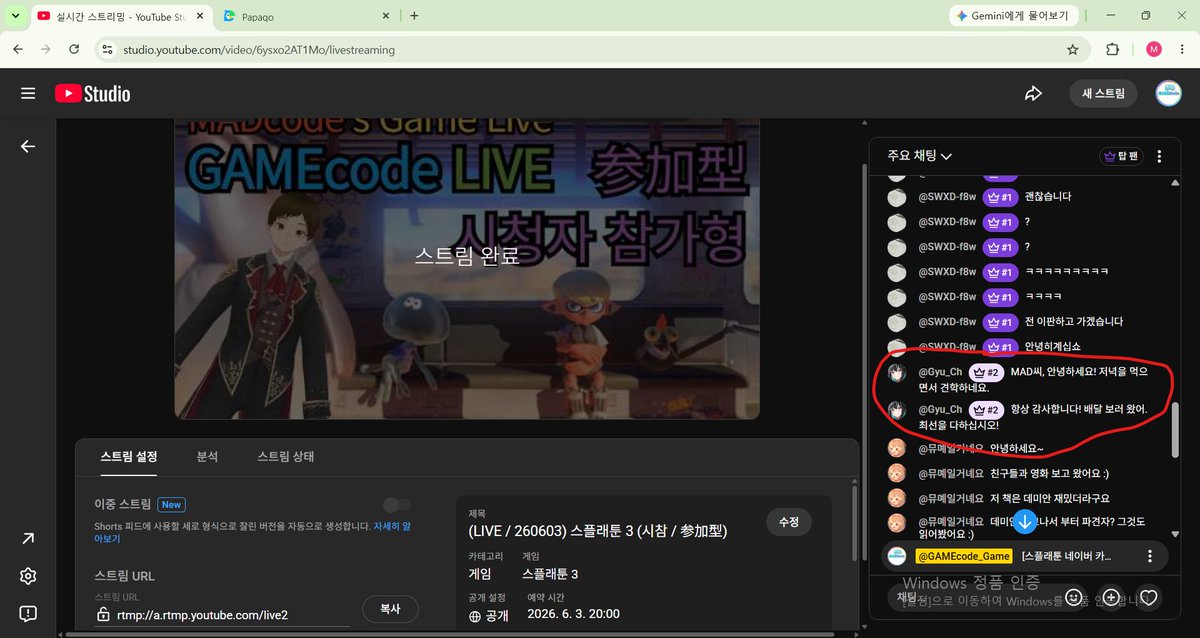The height and width of the screenshot is (638, 1200).
Task: Switch to the 분석 tab
Action: (x=207, y=456)
